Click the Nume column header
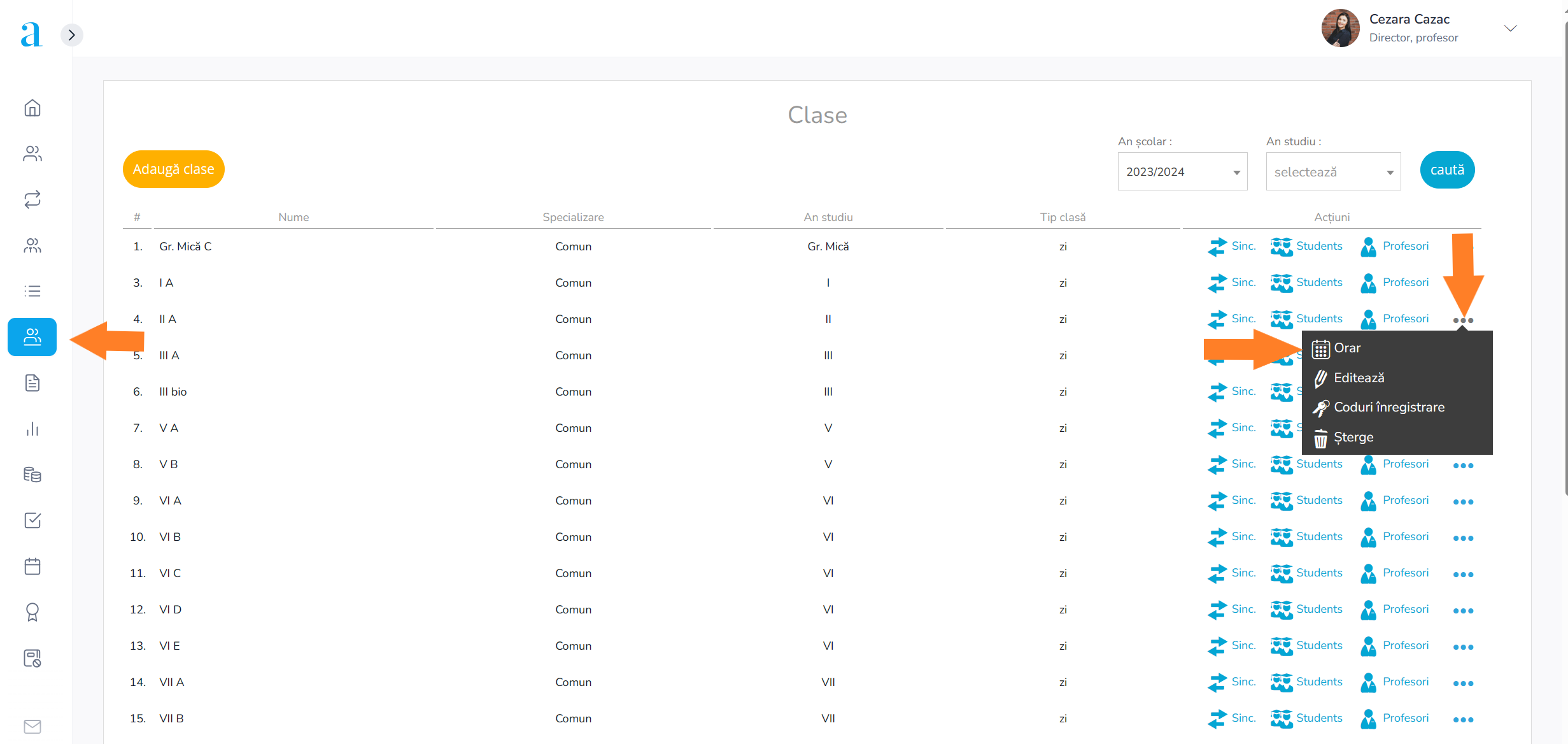 [x=293, y=217]
